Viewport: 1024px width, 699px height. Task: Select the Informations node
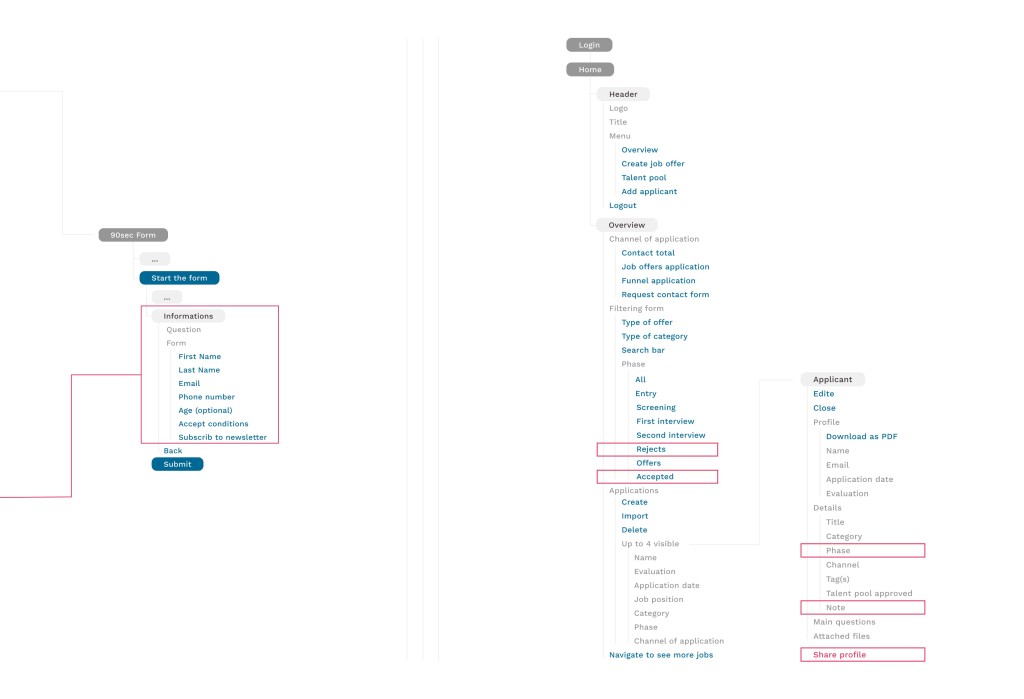[x=188, y=316]
